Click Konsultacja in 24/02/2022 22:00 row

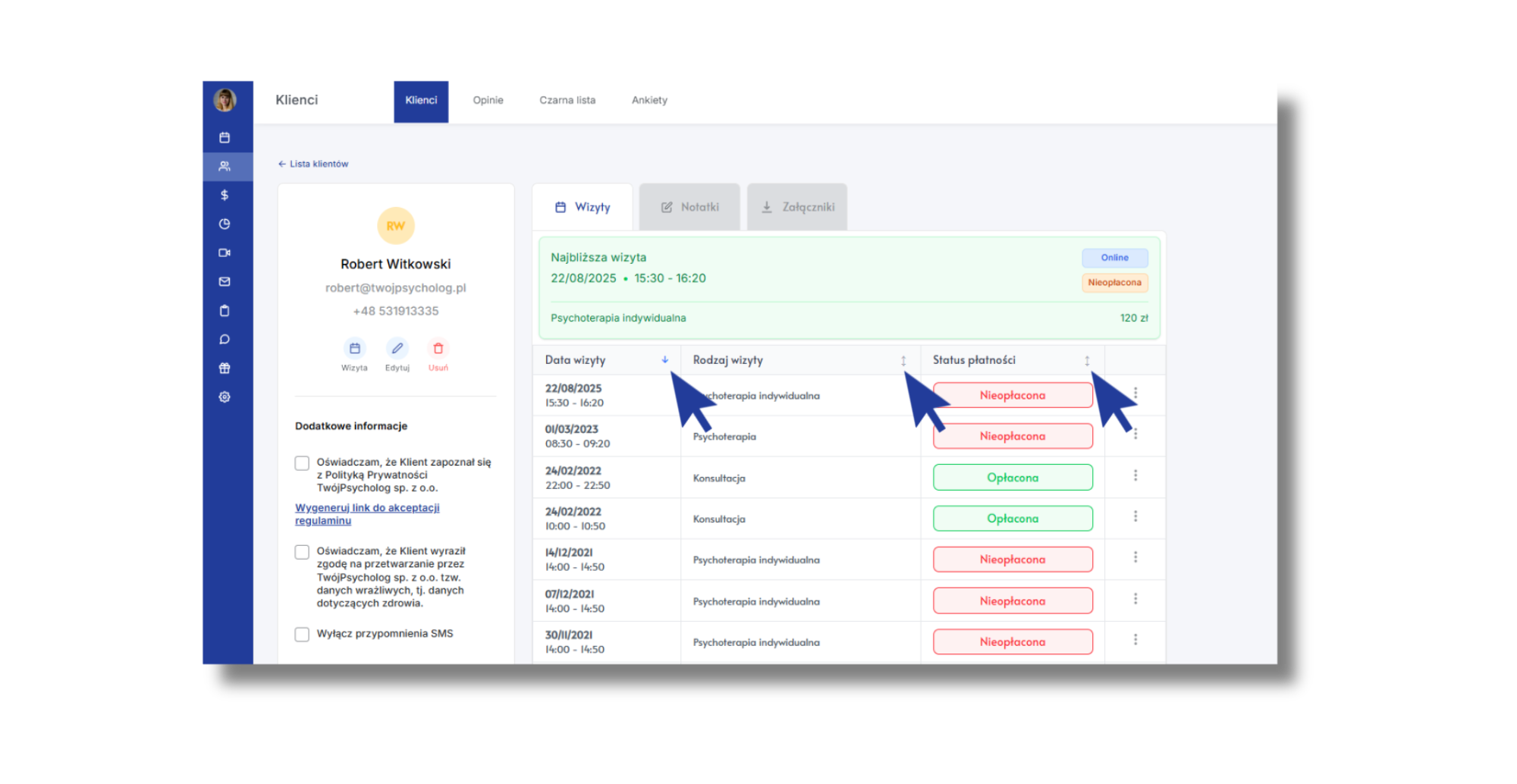(x=719, y=478)
